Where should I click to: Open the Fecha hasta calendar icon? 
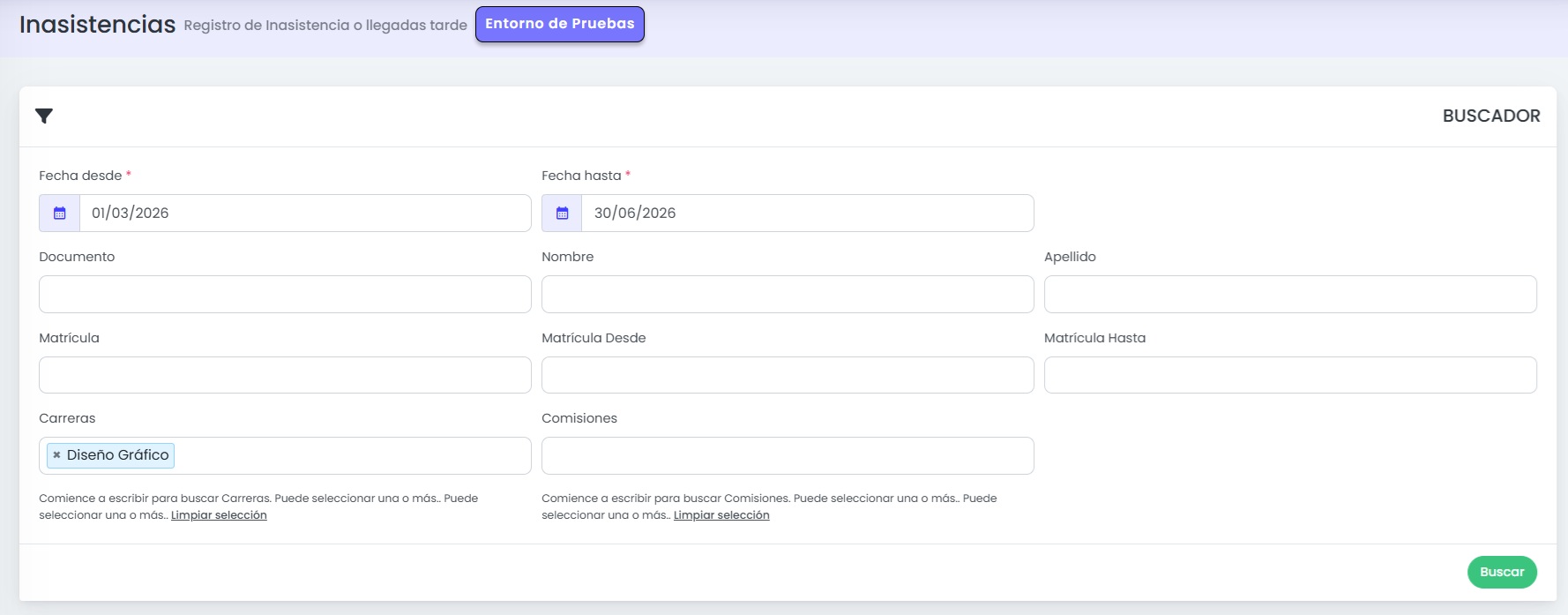pyautogui.click(x=563, y=214)
